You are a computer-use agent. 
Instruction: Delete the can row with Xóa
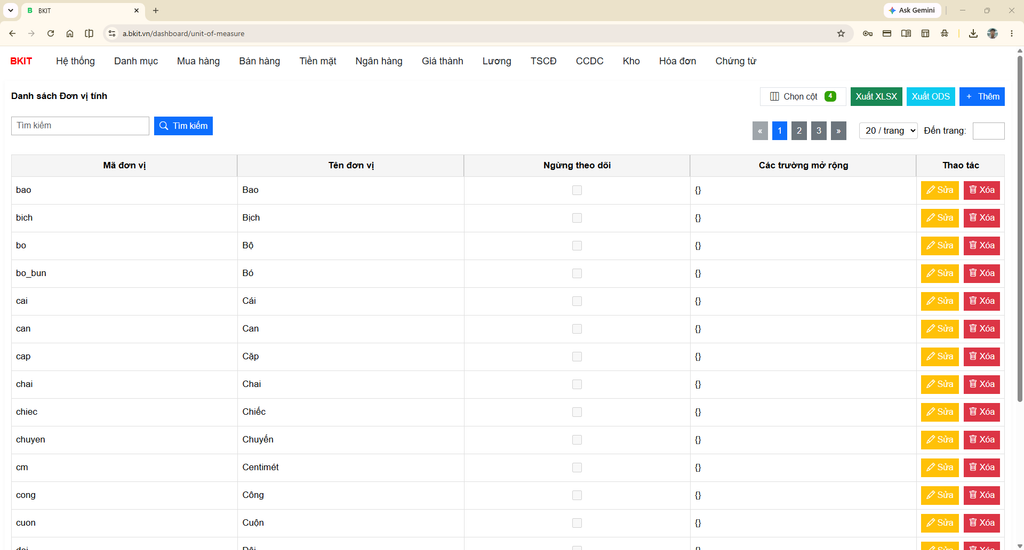coord(982,329)
